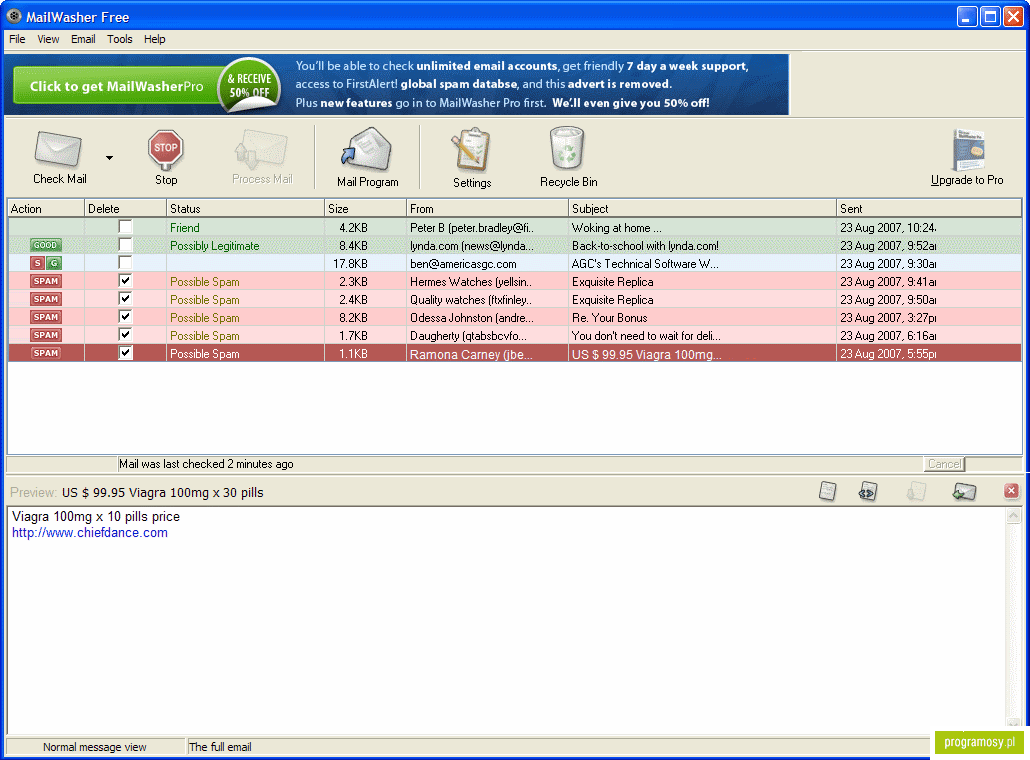This screenshot has height=760, width=1030.
Task: Uncheck delete box for Ramona Carney email
Action: coord(125,353)
